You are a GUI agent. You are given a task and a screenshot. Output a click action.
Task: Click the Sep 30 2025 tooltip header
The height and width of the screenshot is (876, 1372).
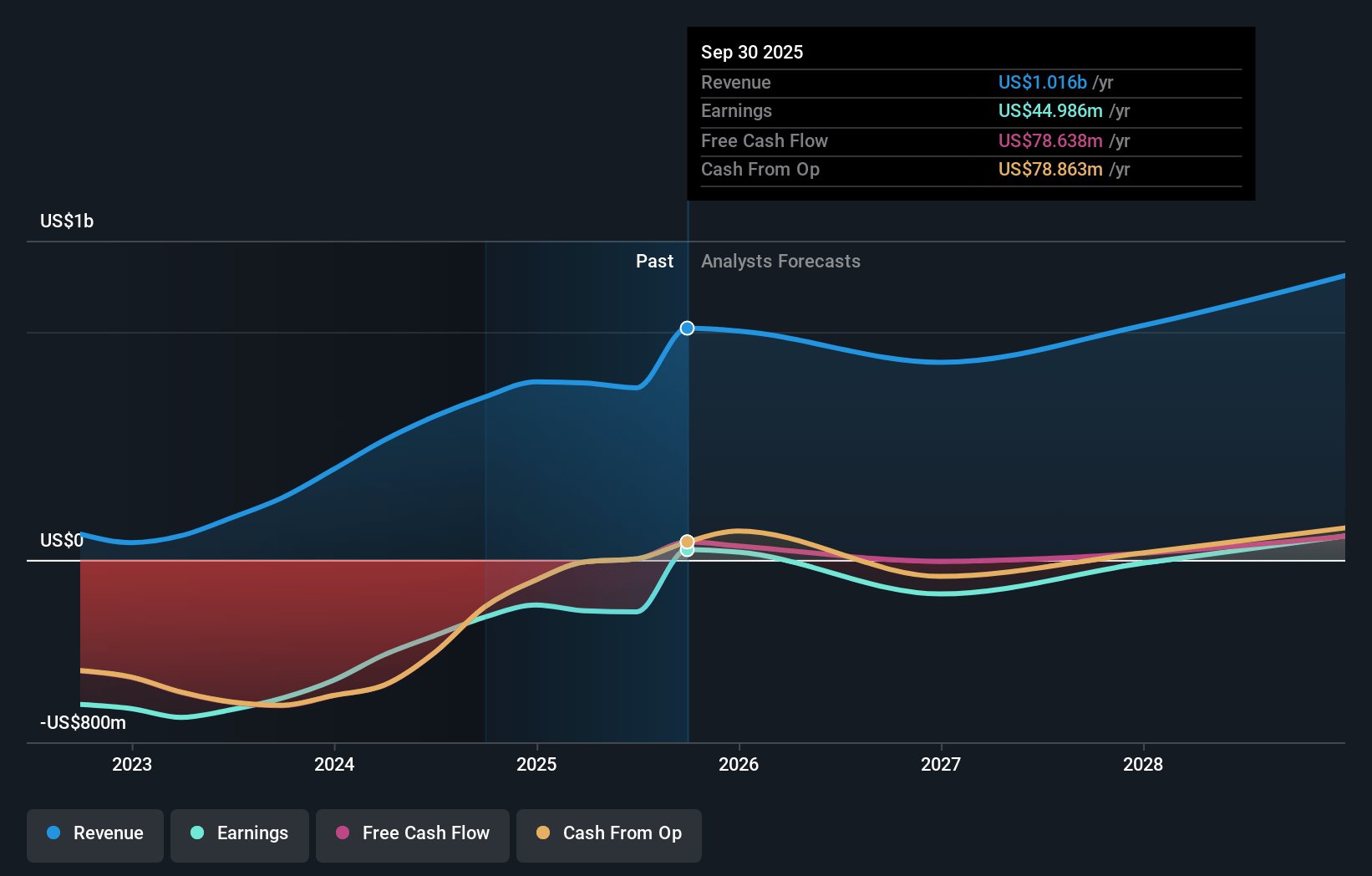tap(752, 53)
